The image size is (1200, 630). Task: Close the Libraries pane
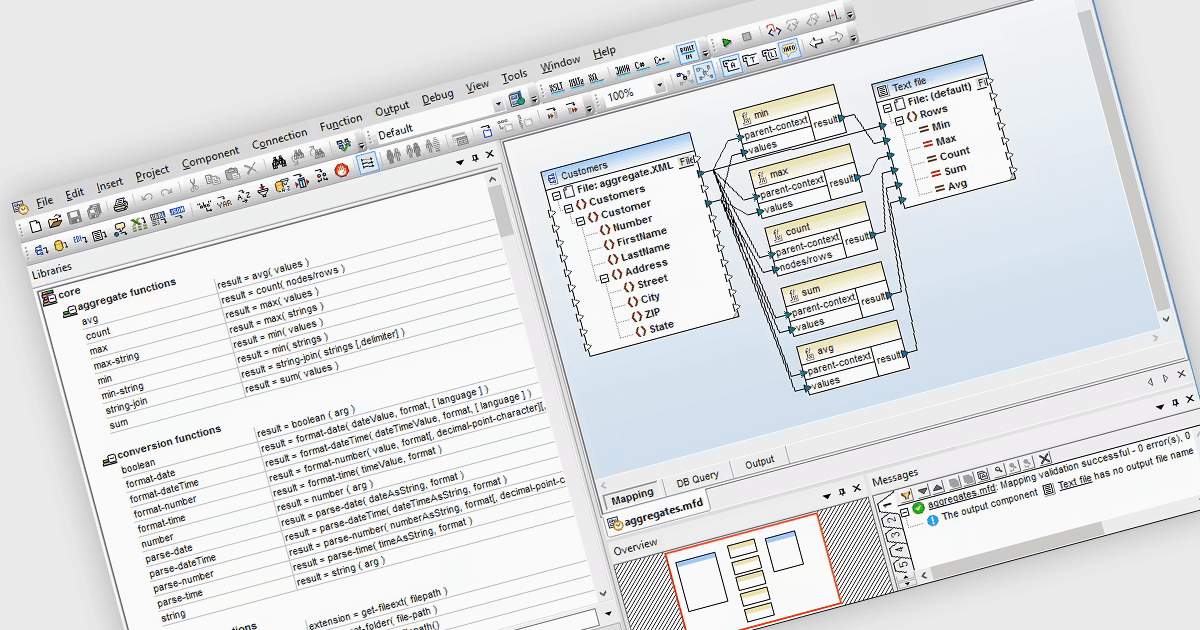490,154
